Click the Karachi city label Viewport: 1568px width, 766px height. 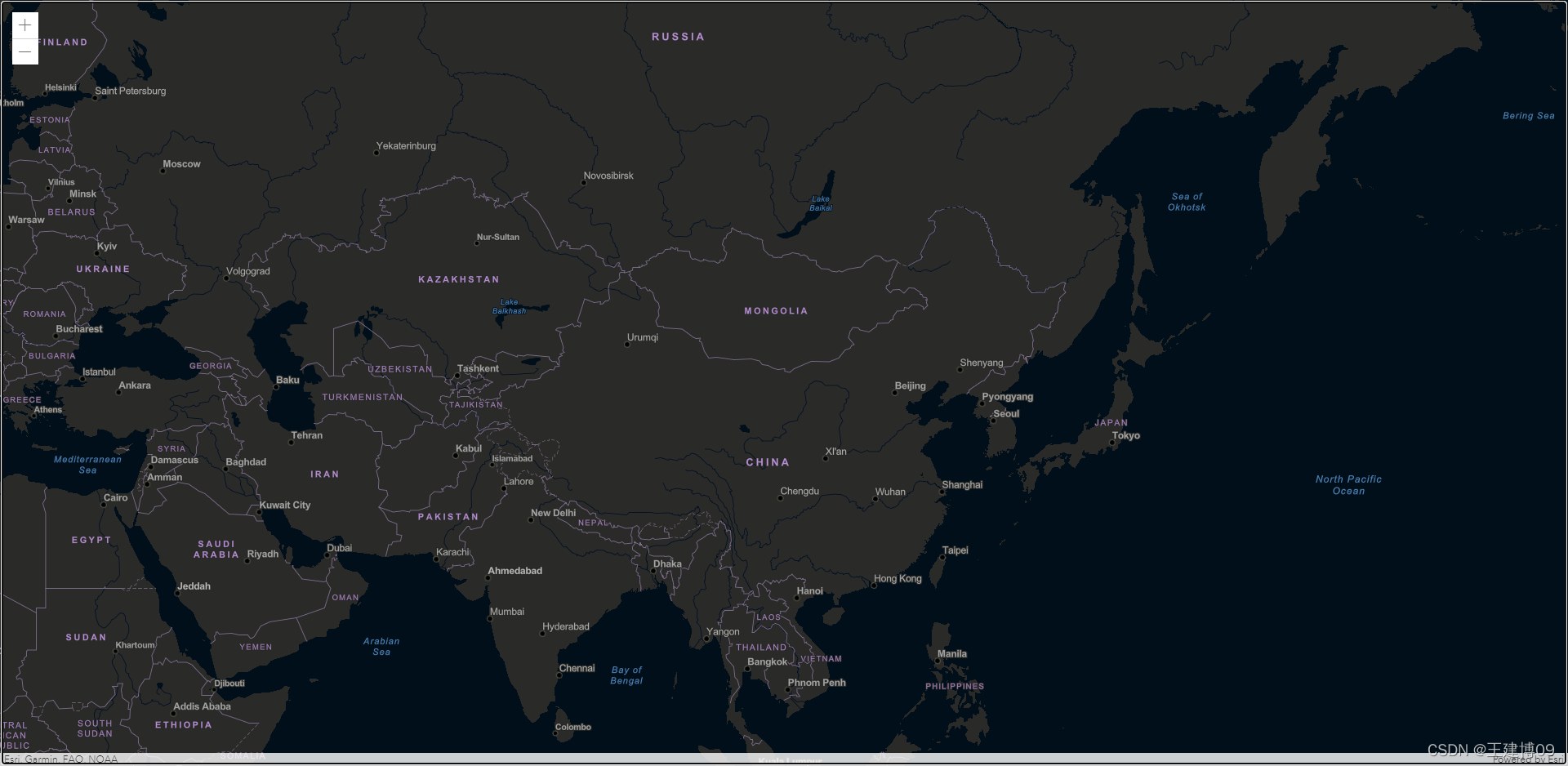click(452, 553)
